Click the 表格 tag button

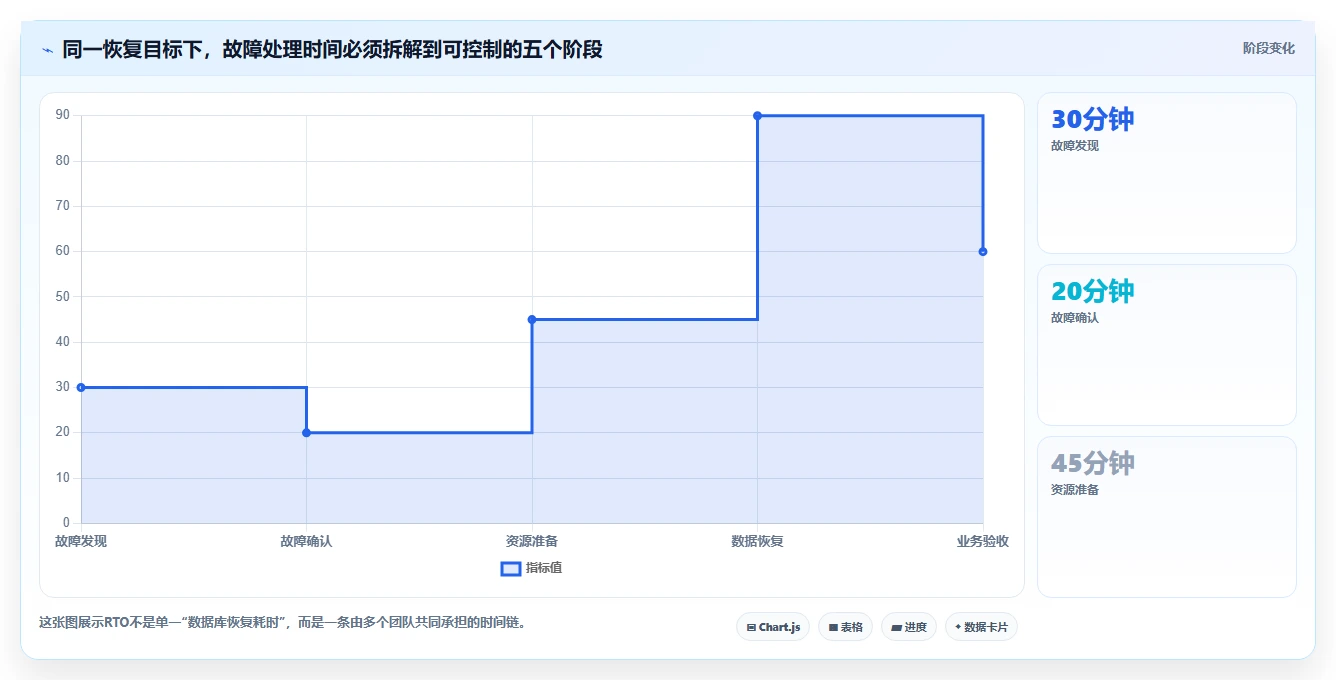[845, 627]
